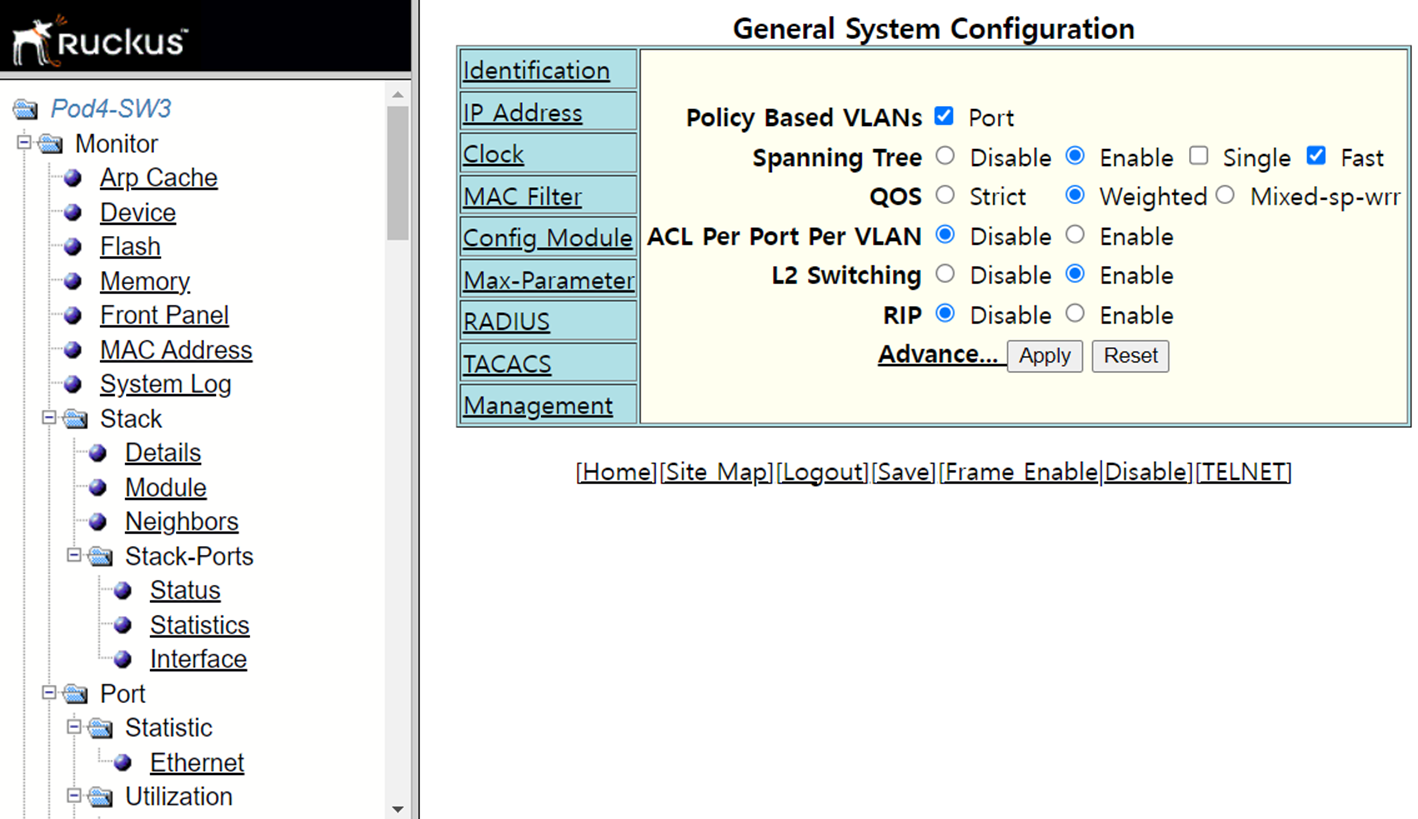Click the Site Map footer link
Viewport: 1418px width, 819px height.
point(716,472)
